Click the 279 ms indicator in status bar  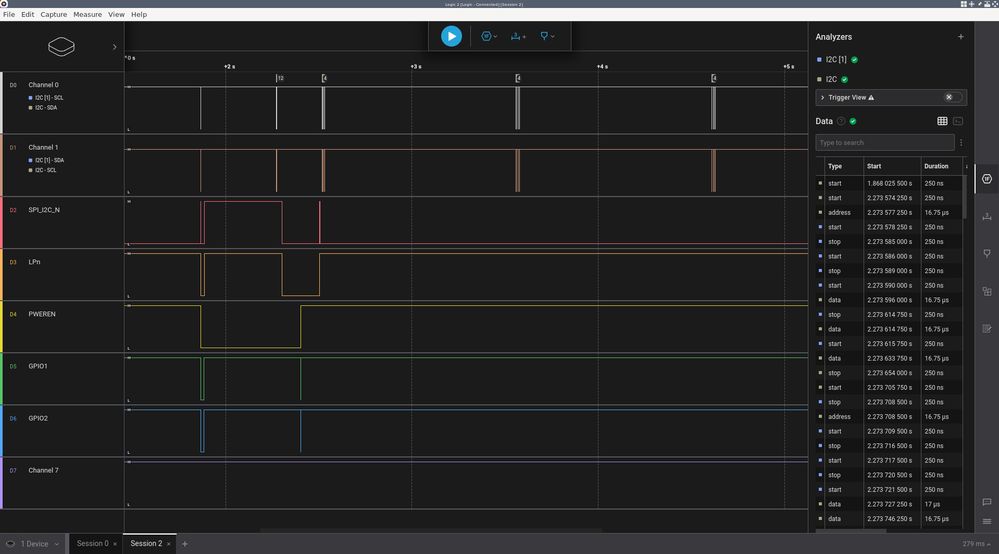(975, 544)
